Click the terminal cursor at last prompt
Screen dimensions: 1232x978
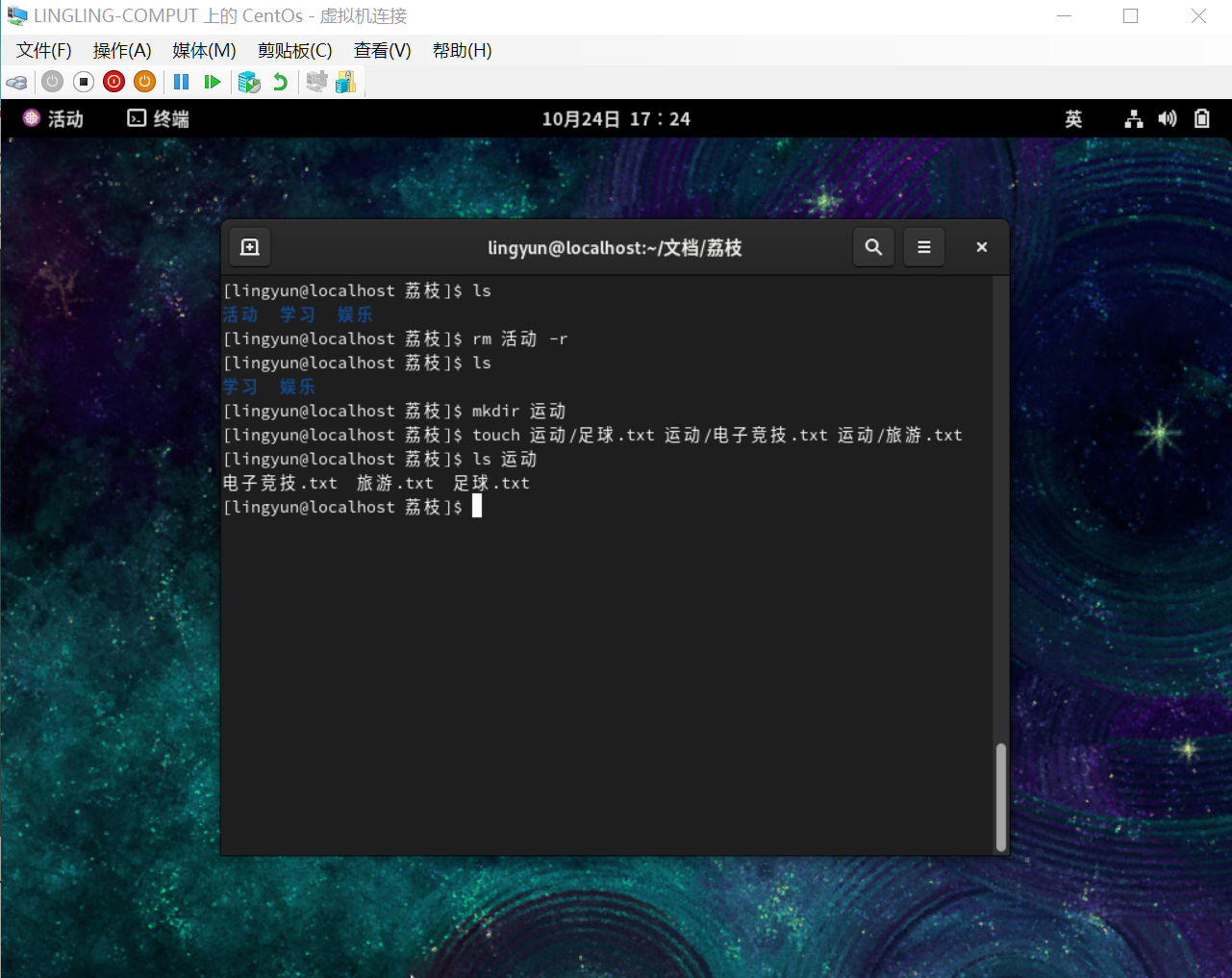tap(477, 507)
